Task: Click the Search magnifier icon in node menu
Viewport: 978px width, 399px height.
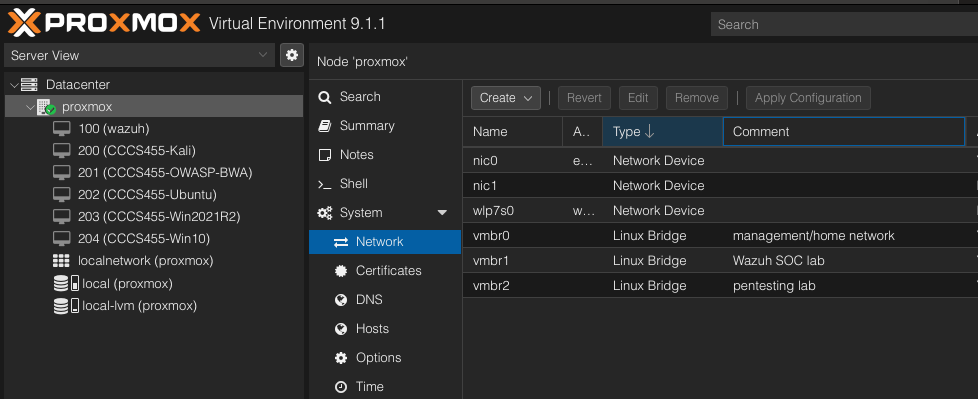Action: [324, 97]
